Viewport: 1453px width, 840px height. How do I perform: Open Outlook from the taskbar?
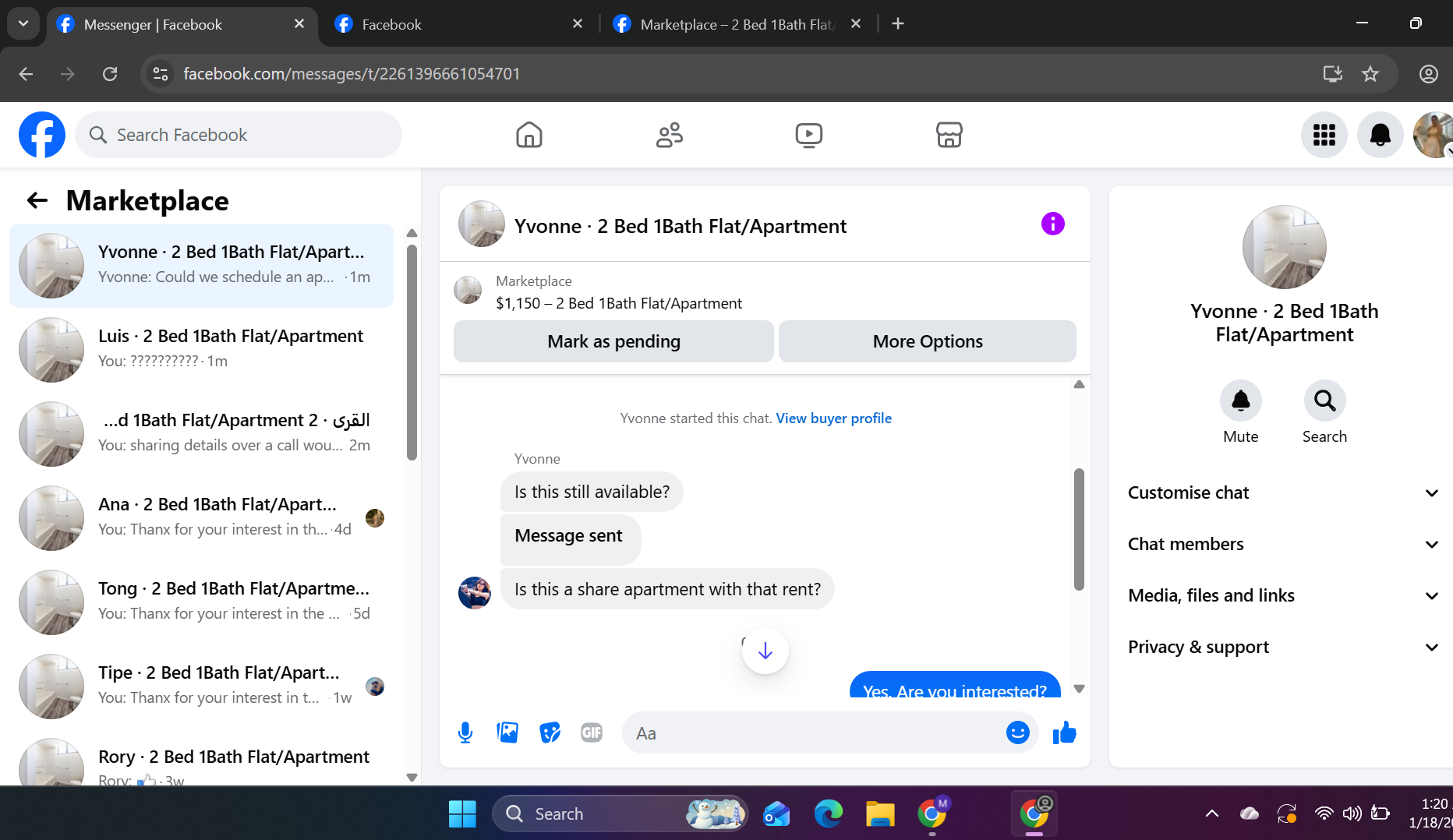point(776,814)
